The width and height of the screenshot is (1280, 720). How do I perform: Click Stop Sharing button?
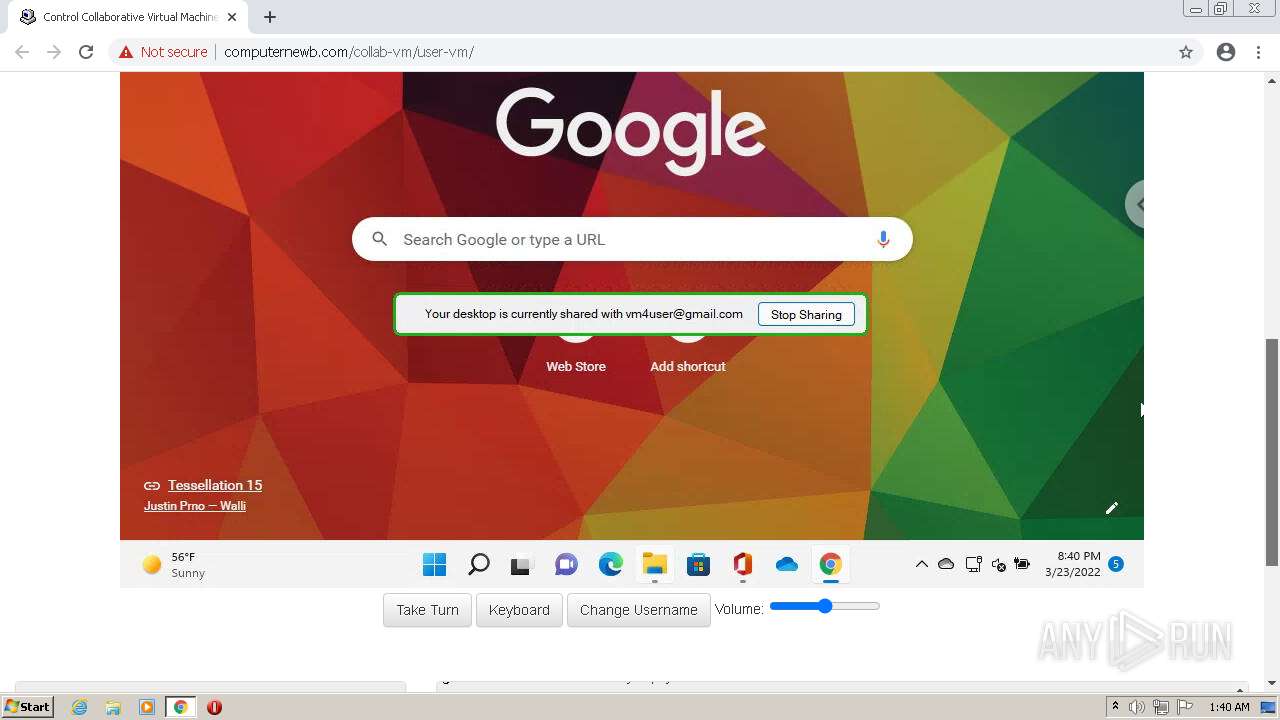pos(806,314)
